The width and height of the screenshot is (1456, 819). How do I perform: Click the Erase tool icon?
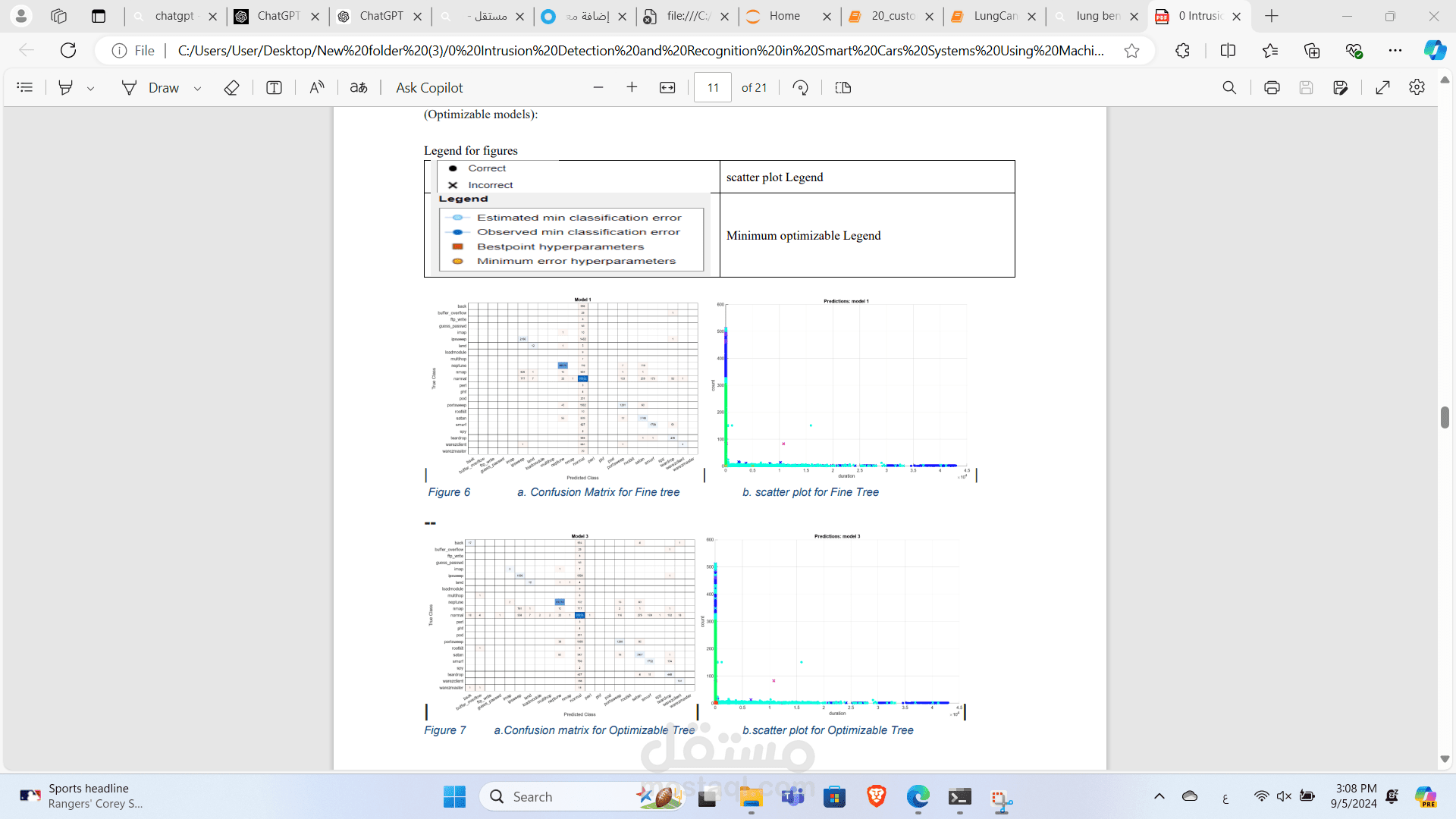pyautogui.click(x=231, y=88)
